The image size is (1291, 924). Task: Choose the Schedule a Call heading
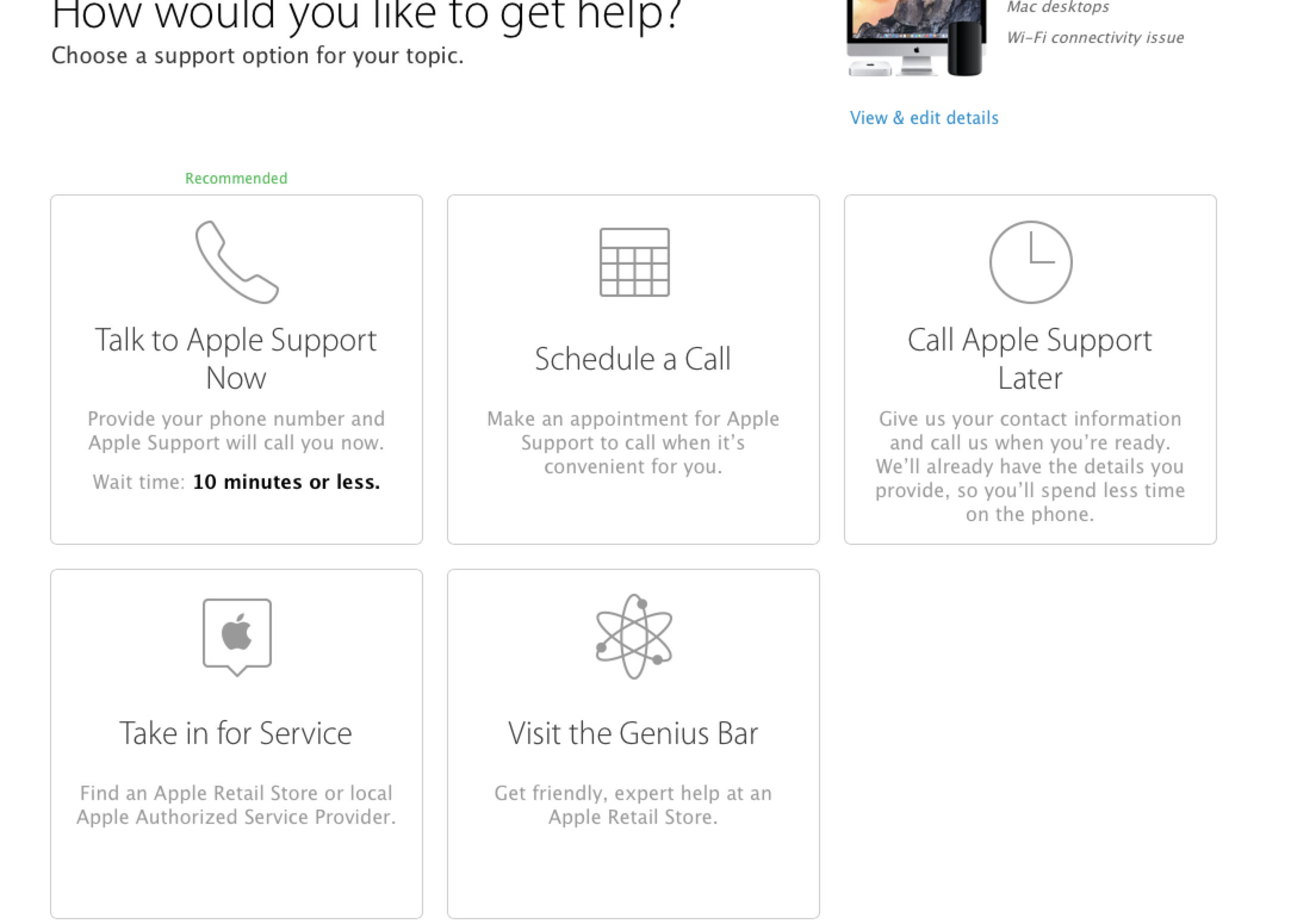pos(633,359)
